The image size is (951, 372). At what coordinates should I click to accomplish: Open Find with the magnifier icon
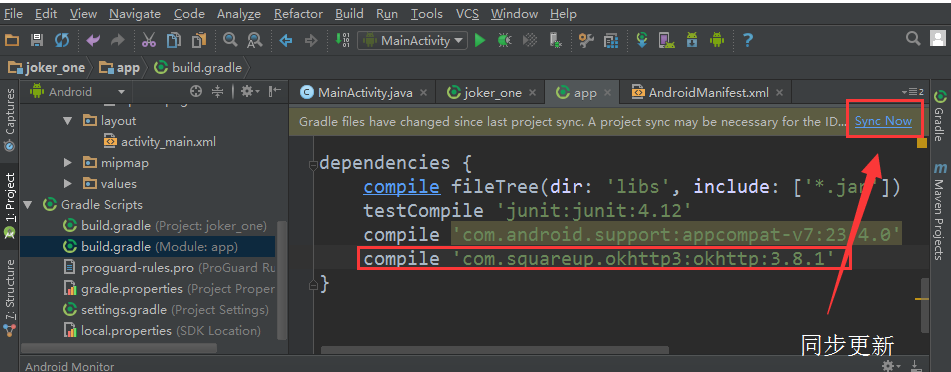coord(230,40)
